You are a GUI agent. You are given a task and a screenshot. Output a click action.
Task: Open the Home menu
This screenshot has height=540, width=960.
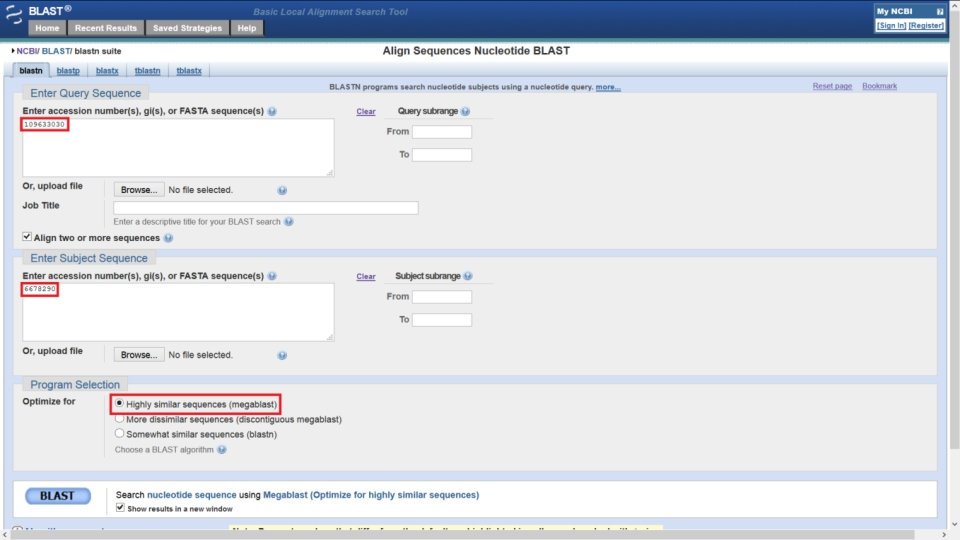pos(47,28)
